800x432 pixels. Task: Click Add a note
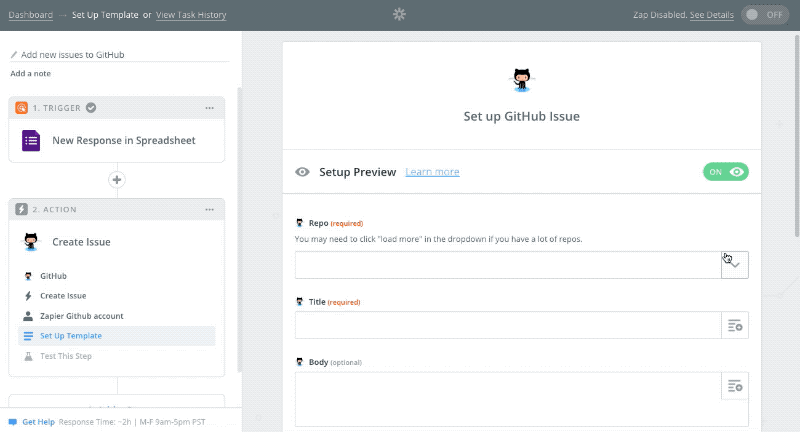(x=31, y=73)
